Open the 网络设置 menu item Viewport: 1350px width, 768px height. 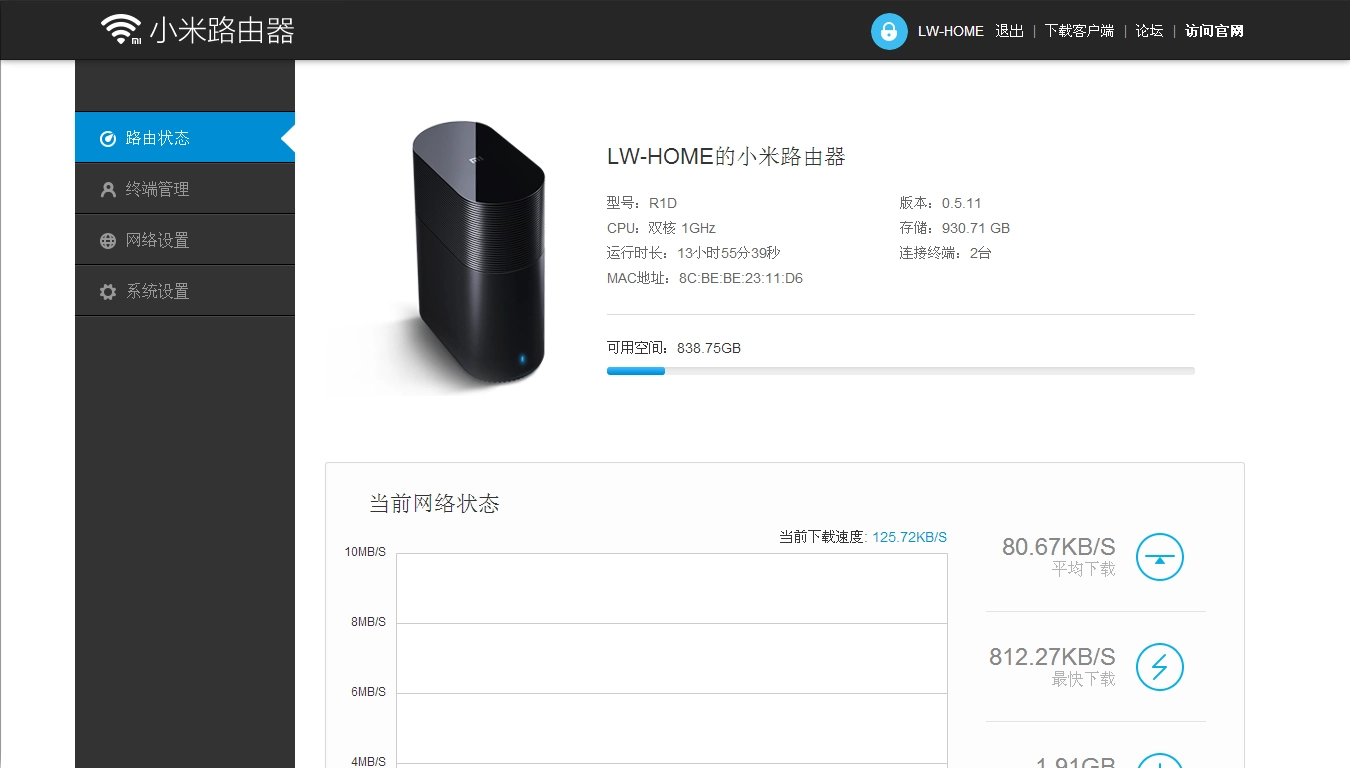click(185, 239)
